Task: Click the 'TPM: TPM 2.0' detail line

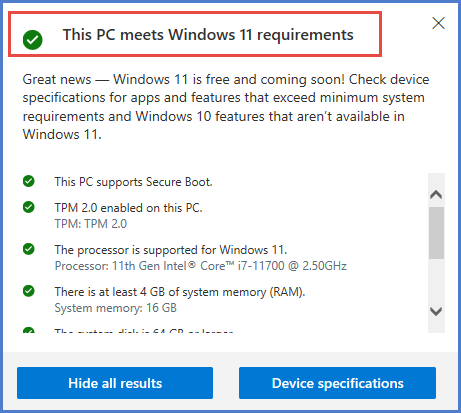Action: click(x=91, y=224)
